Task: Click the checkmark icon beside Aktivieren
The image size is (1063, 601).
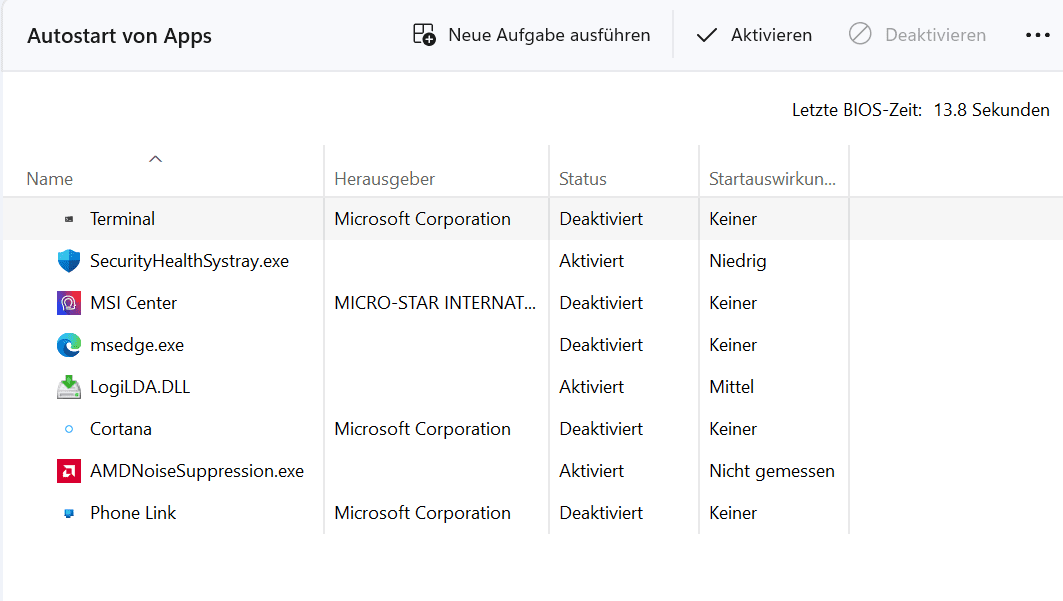Action: 706,35
